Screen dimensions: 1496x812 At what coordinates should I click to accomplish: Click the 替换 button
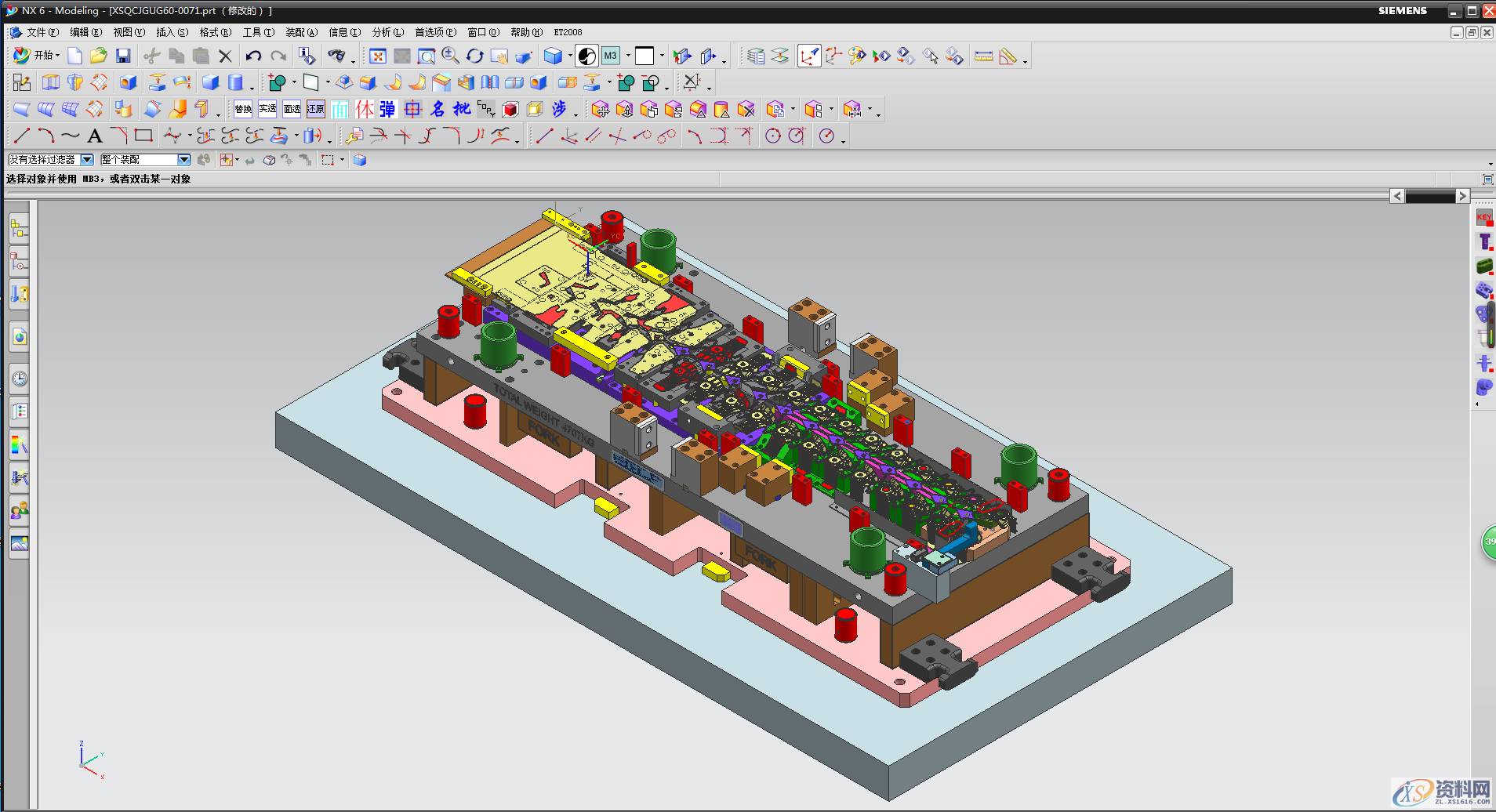tap(243, 110)
